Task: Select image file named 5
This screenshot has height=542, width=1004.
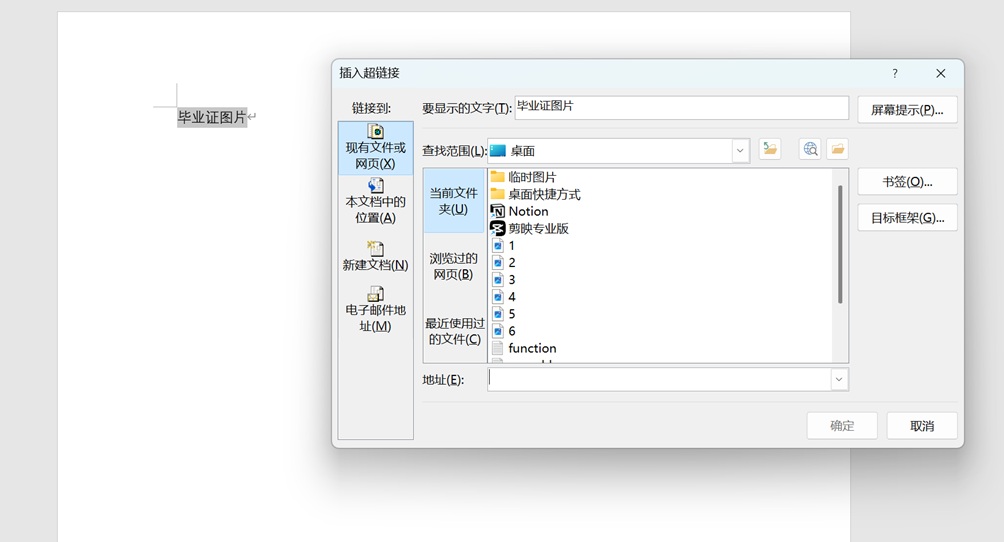Action: coord(503,314)
